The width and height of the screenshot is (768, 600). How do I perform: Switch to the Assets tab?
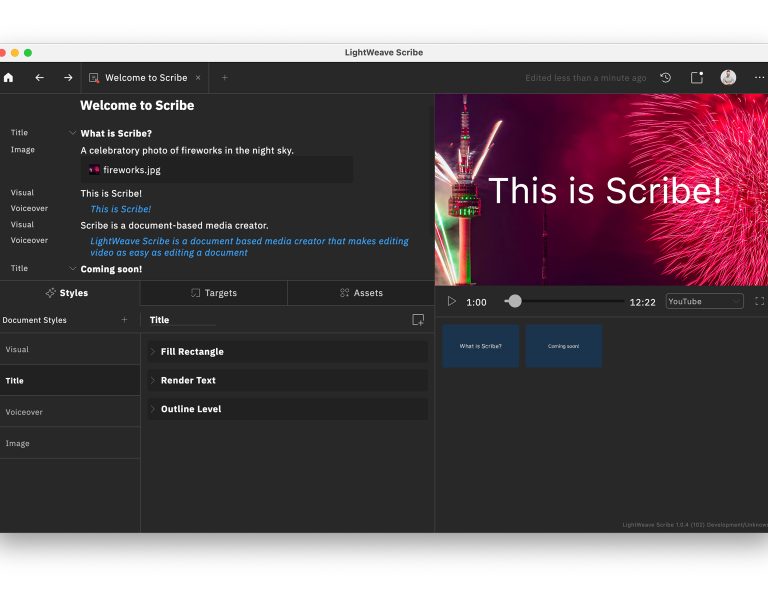click(361, 293)
